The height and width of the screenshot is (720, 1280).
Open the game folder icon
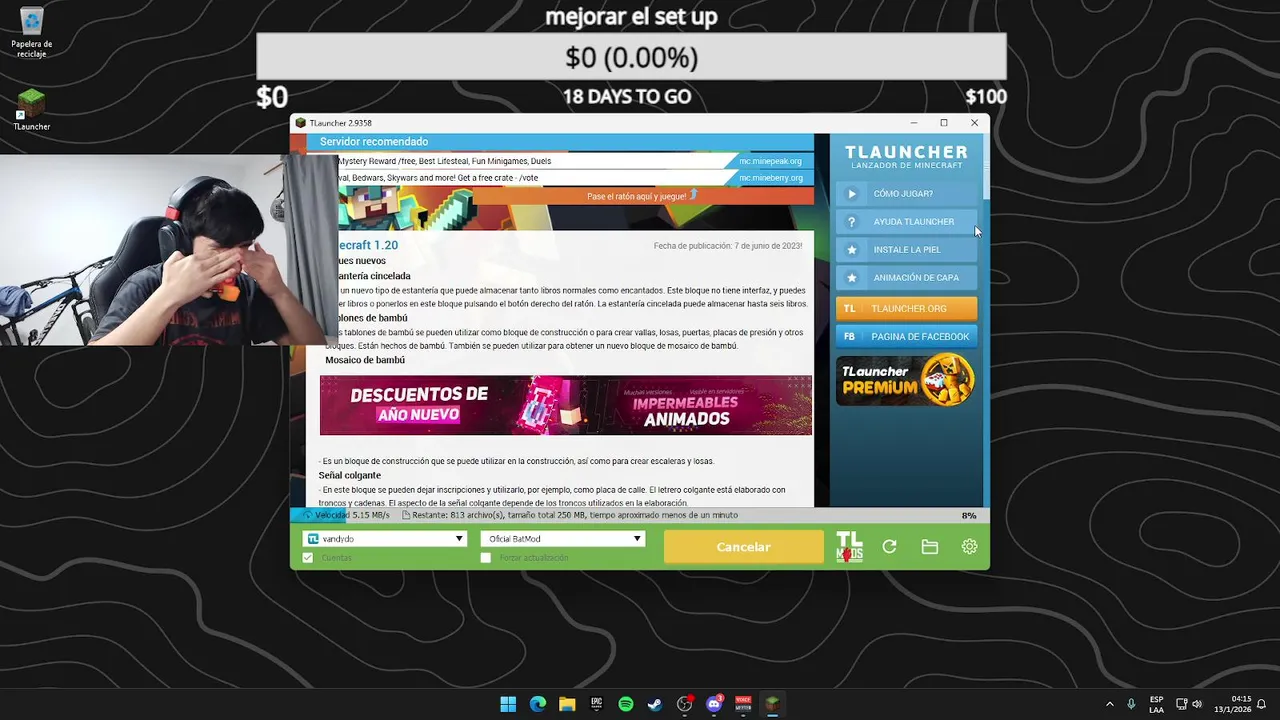(930, 547)
